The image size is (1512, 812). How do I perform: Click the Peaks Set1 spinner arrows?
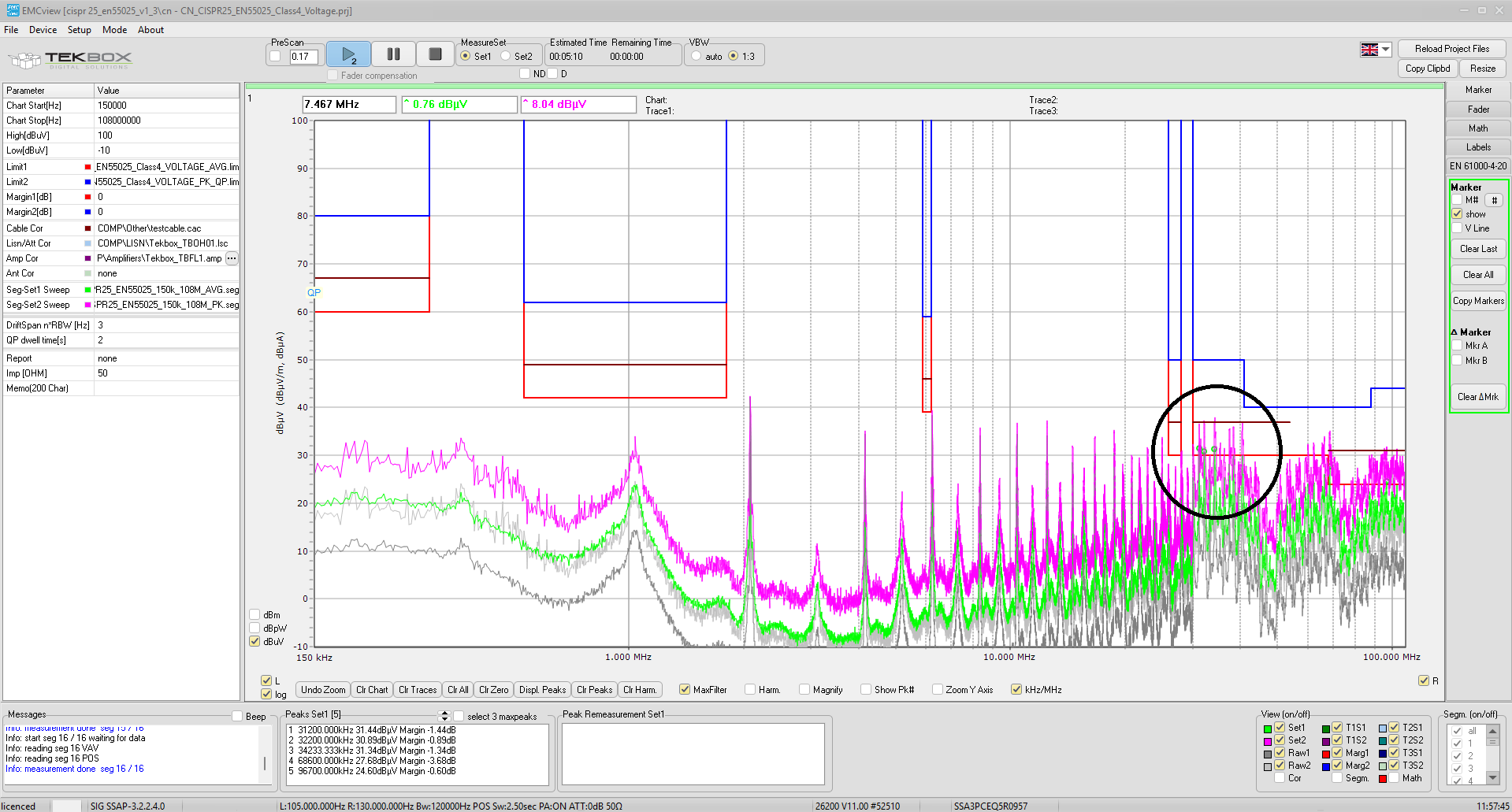pyautogui.click(x=444, y=715)
